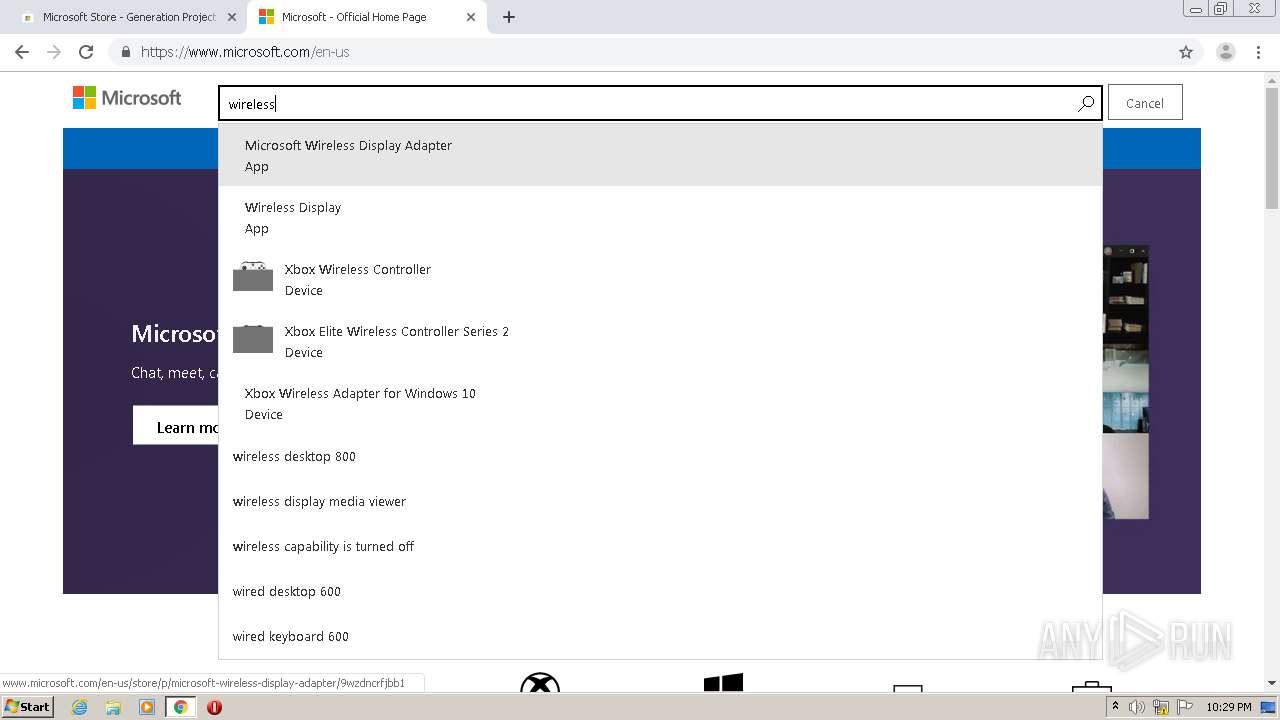Select wireless display media viewer suggestion

(660, 501)
